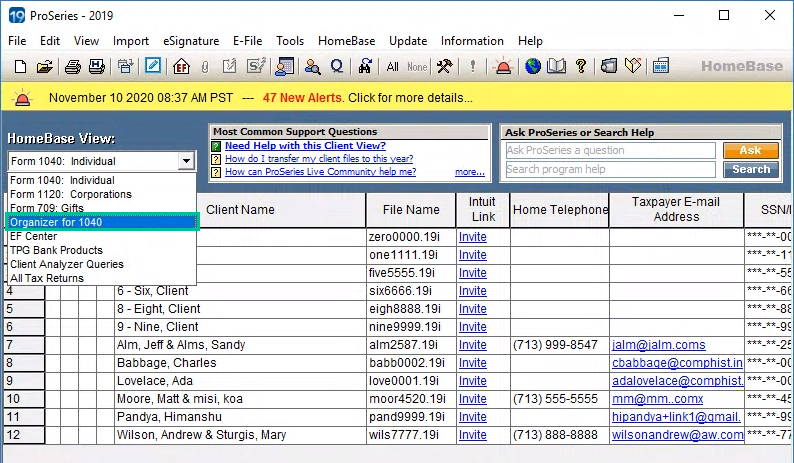Click the 'Ask ProSeries a question' field
This screenshot has width=794, height=463.
pos(610,150)
